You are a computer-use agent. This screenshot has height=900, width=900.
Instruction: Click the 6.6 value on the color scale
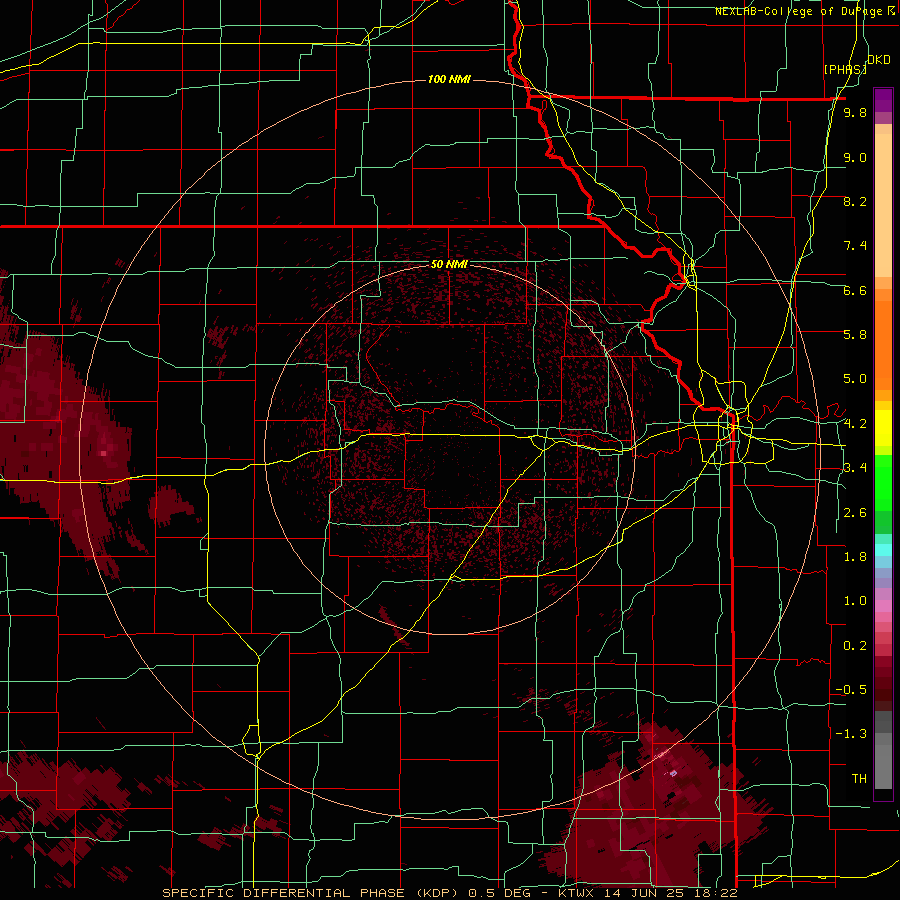coord(855,290)
